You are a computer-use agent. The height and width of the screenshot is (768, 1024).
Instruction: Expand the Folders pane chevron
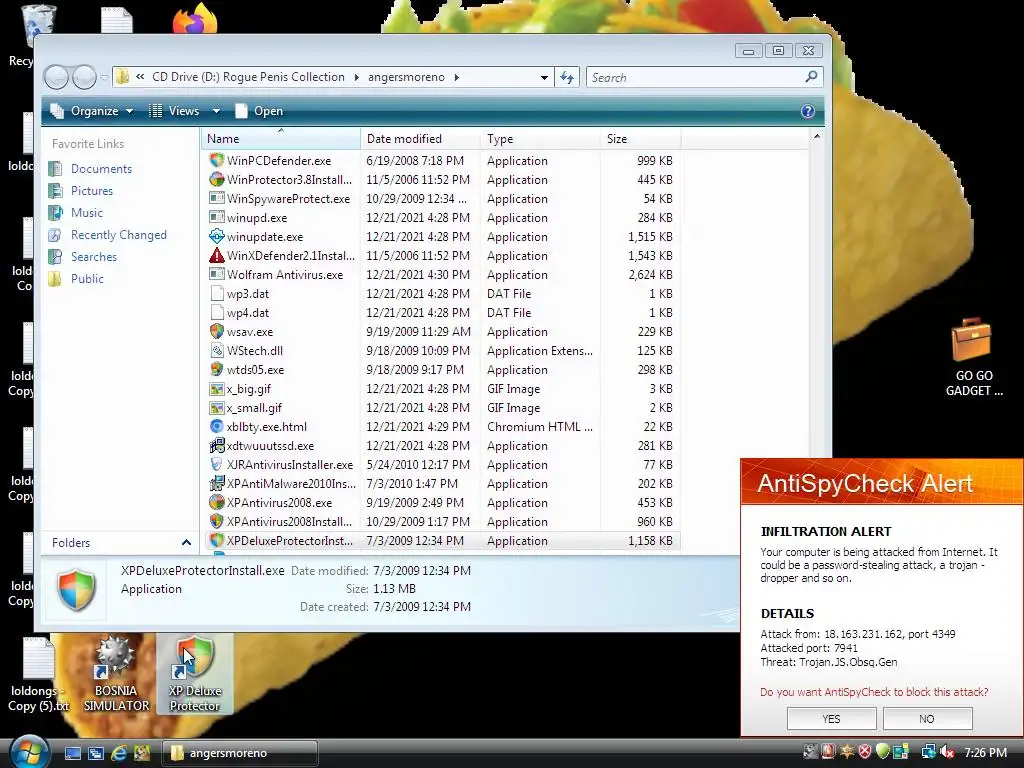186,543
